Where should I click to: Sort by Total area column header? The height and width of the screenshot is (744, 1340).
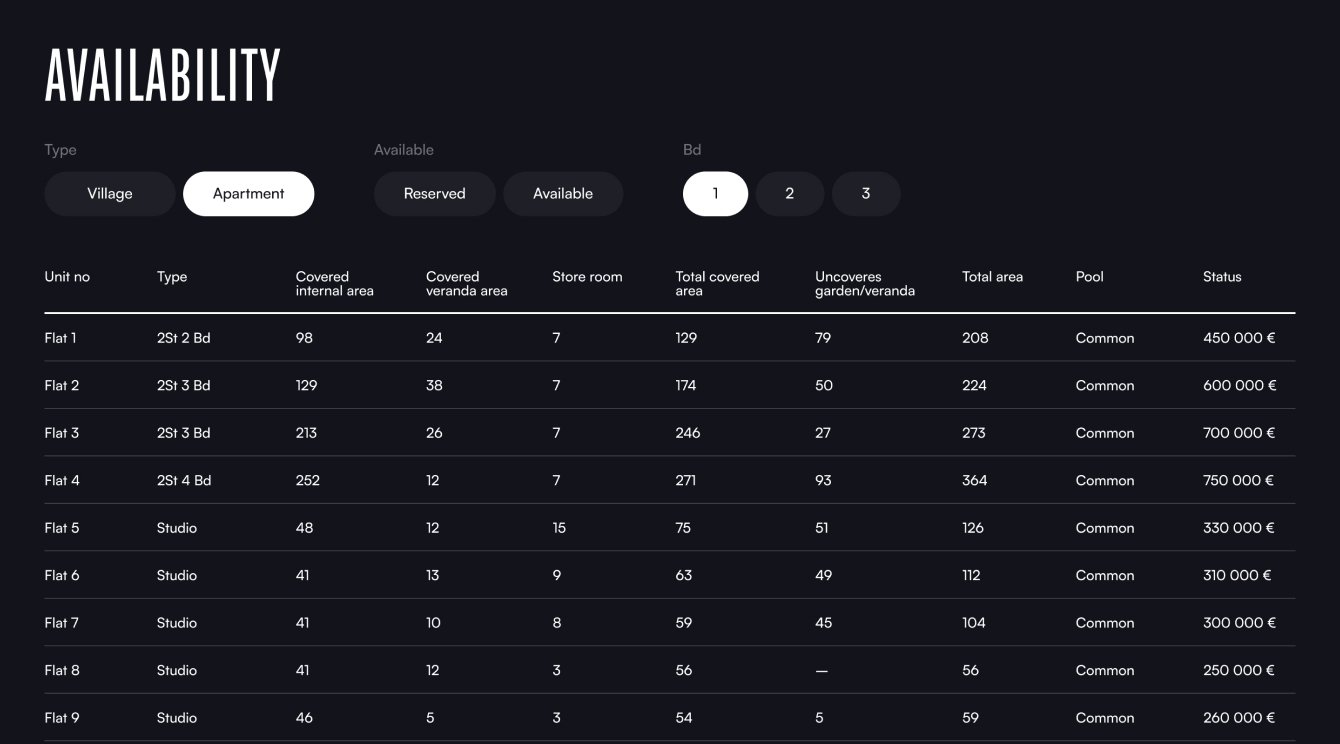pos(992,277)
